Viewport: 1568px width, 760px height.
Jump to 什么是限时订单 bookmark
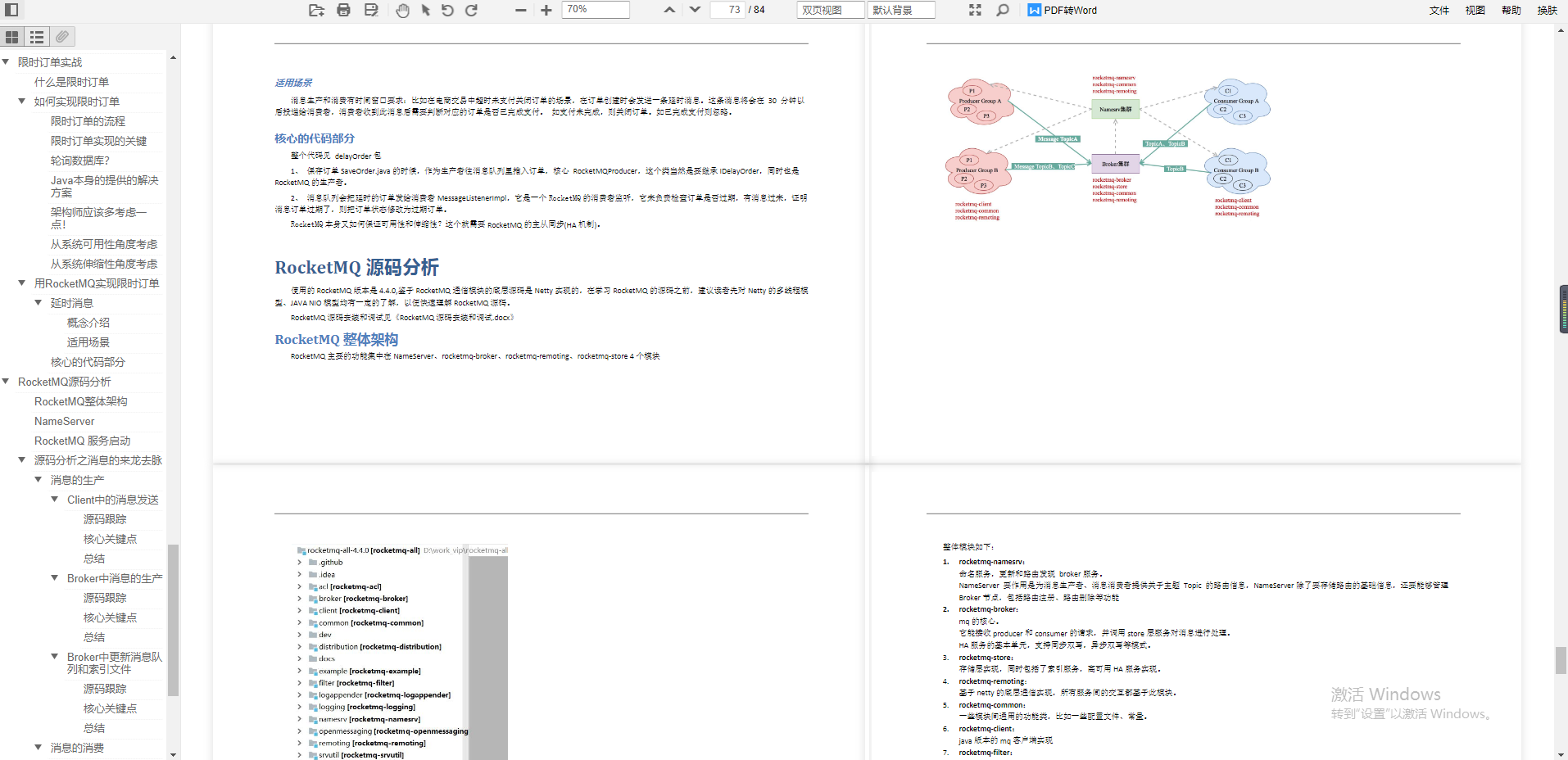[x=71, y=82]
